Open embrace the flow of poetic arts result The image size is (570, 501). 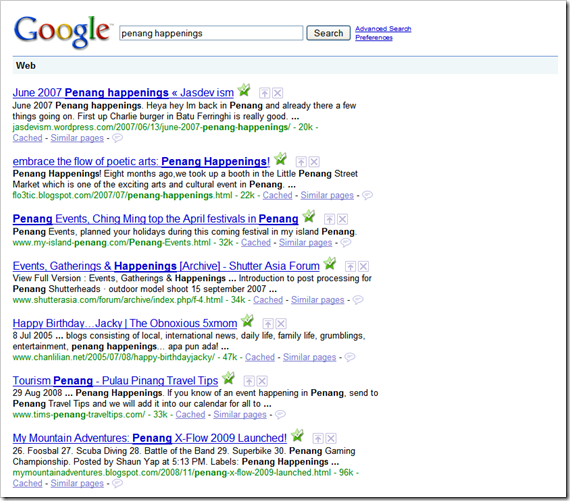click(x=141, y=161)
